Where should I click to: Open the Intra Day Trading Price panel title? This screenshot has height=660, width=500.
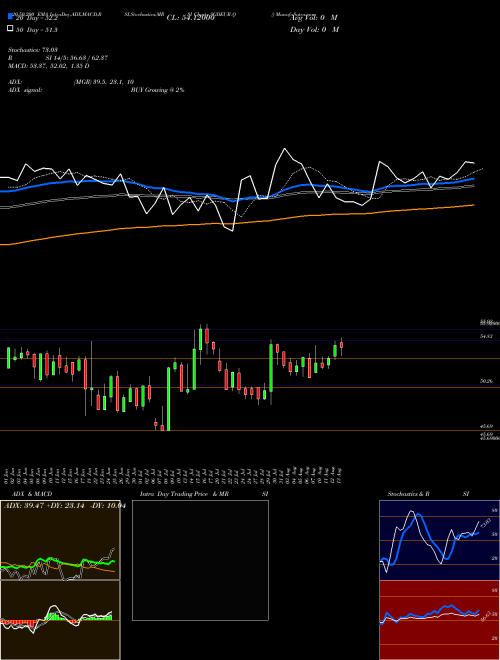click(205, 494)
